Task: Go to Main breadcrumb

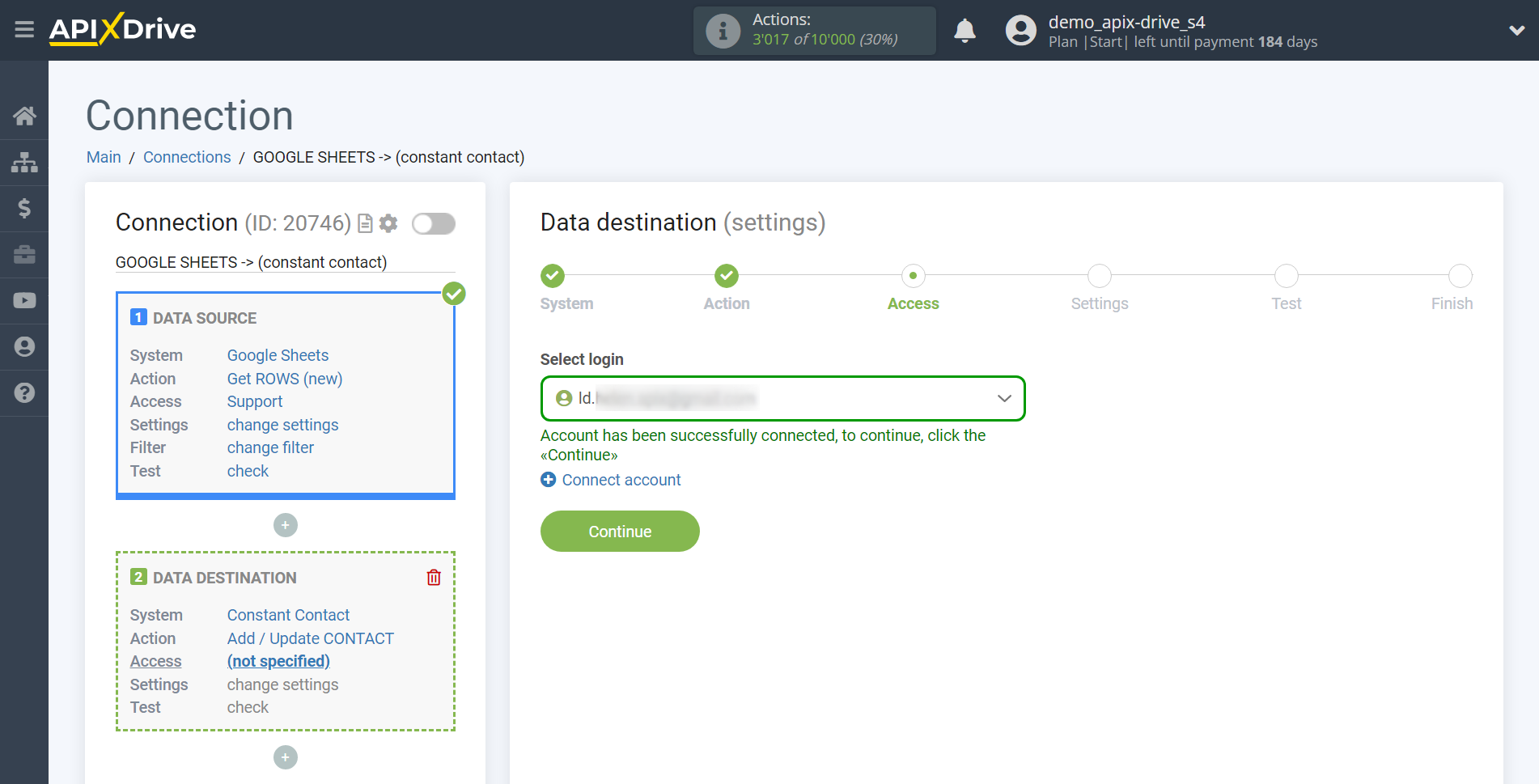Action: 104,157
